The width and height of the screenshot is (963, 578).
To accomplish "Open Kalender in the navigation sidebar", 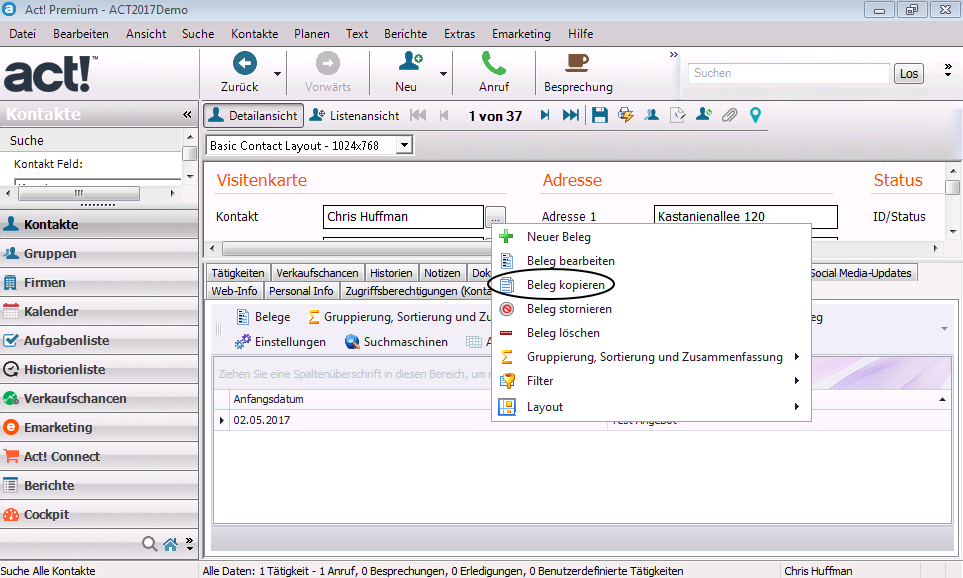I will (99, 311).
